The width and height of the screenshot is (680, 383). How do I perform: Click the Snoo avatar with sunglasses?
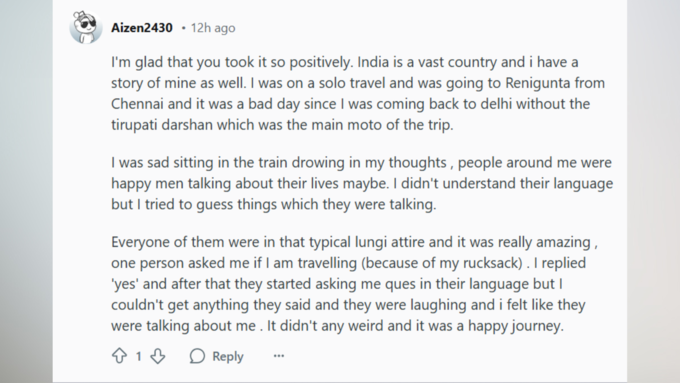click(x=86, y=27)
